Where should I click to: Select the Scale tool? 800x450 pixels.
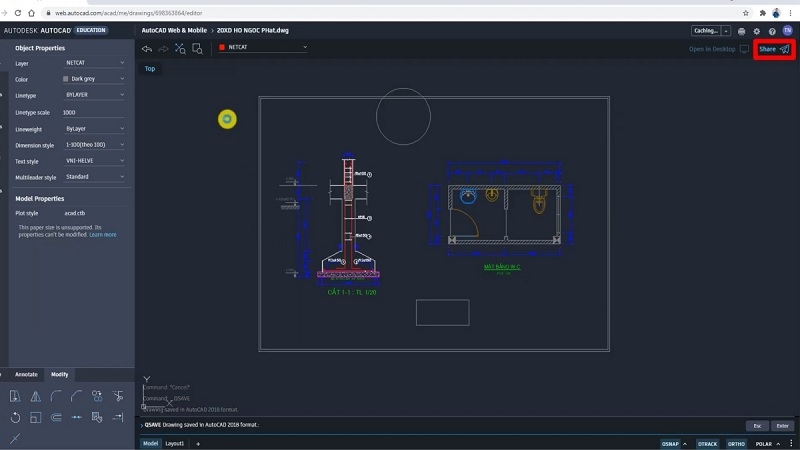pos(36,417)
